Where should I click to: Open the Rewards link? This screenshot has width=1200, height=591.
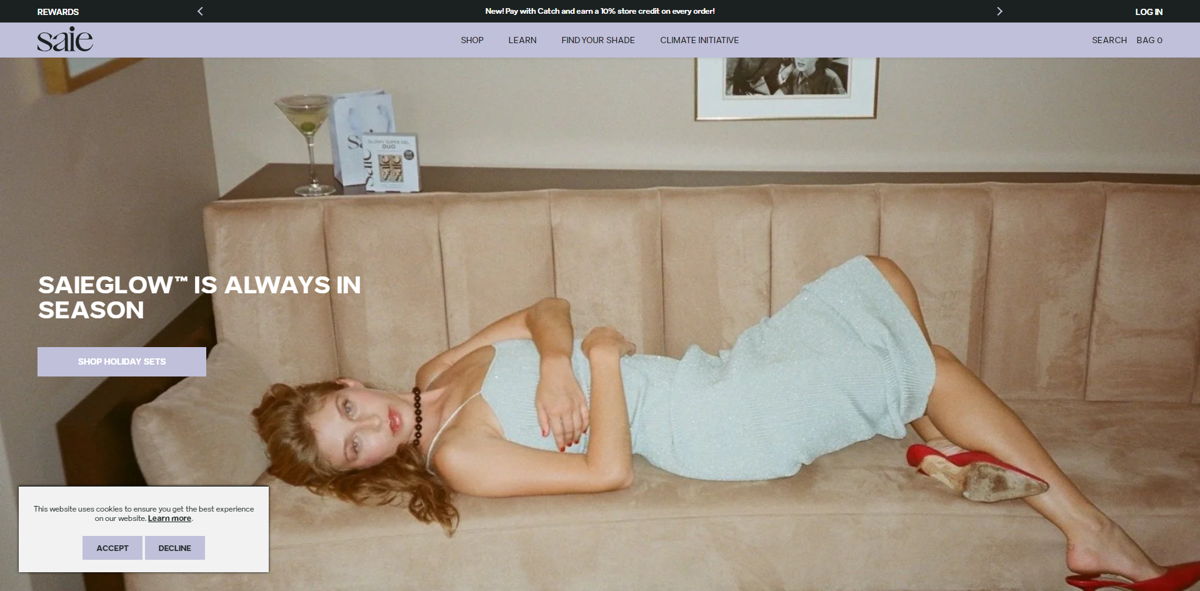point(58,12)
